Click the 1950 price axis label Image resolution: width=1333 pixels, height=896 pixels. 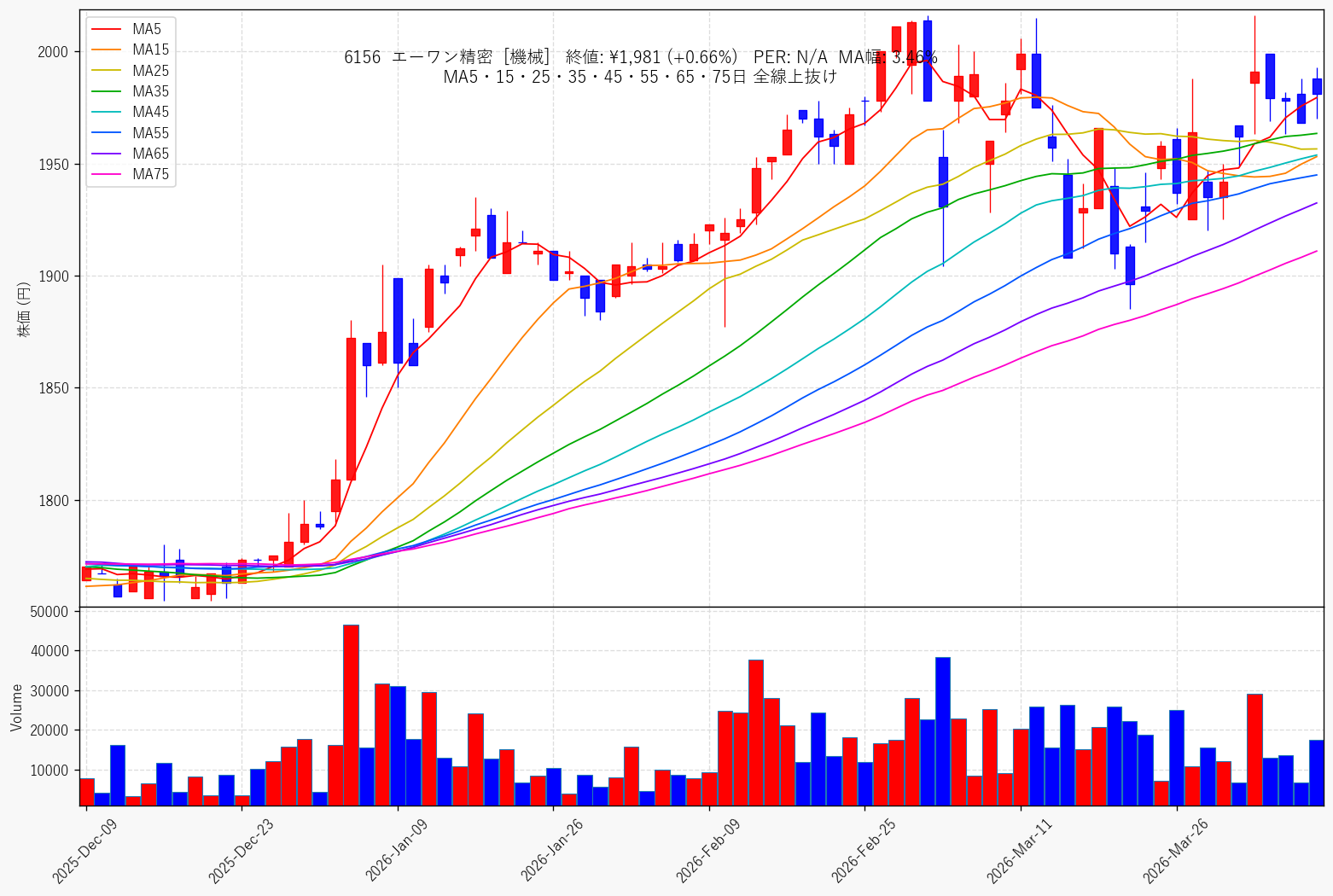tap(52, 164)
